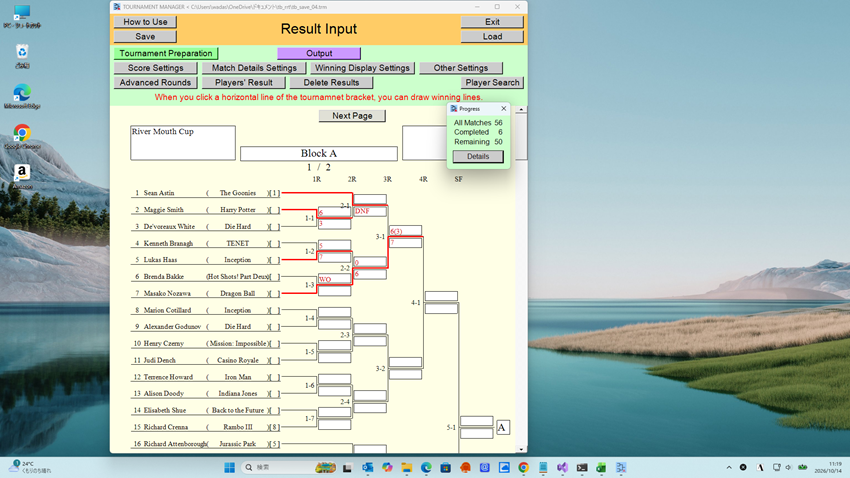Viewport: 850px width, 478px height.
Task: Open the How to Use help
Action: coord(145,22)
